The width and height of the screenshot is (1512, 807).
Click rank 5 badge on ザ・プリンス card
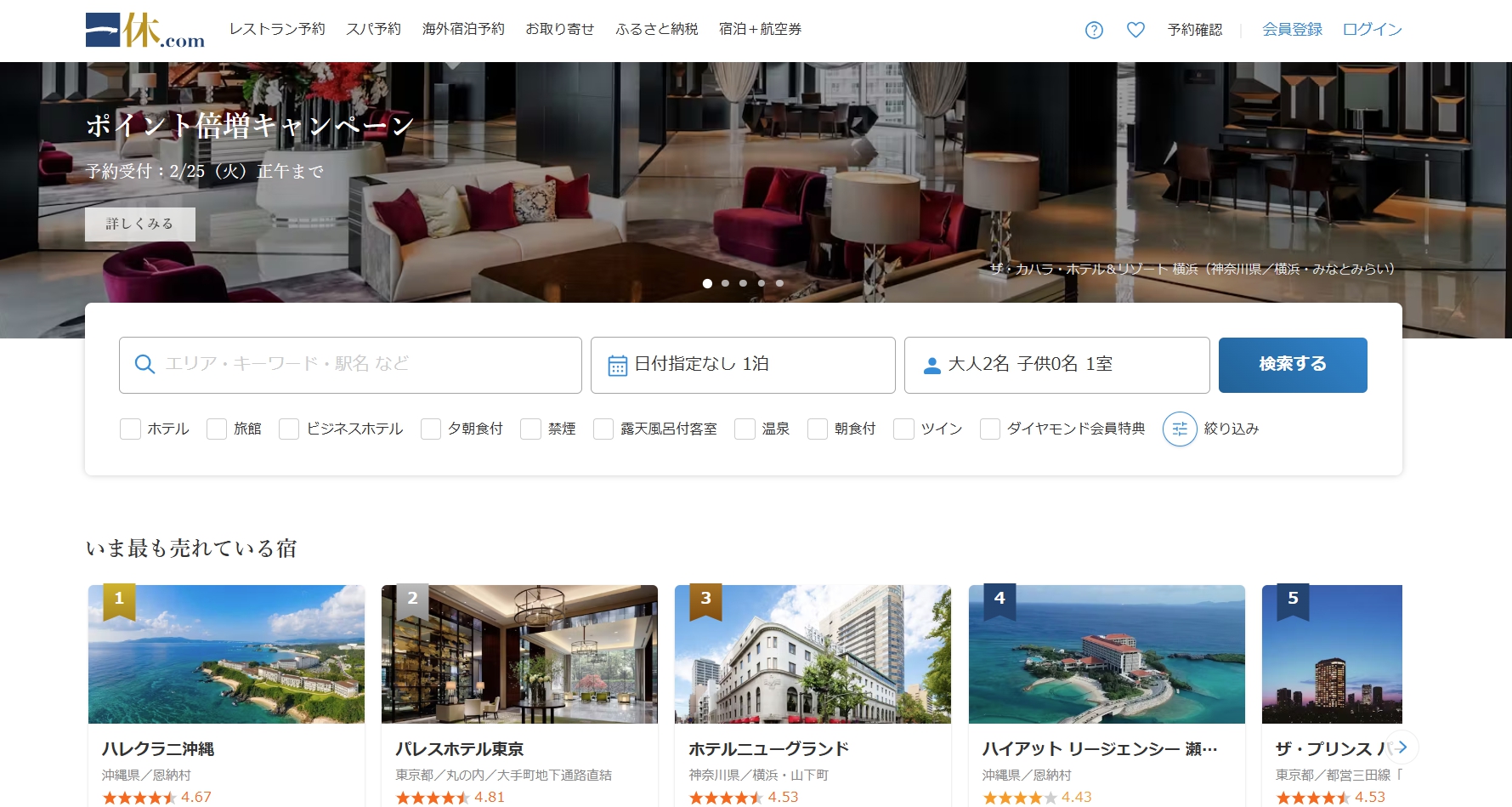pos(1293,601)
